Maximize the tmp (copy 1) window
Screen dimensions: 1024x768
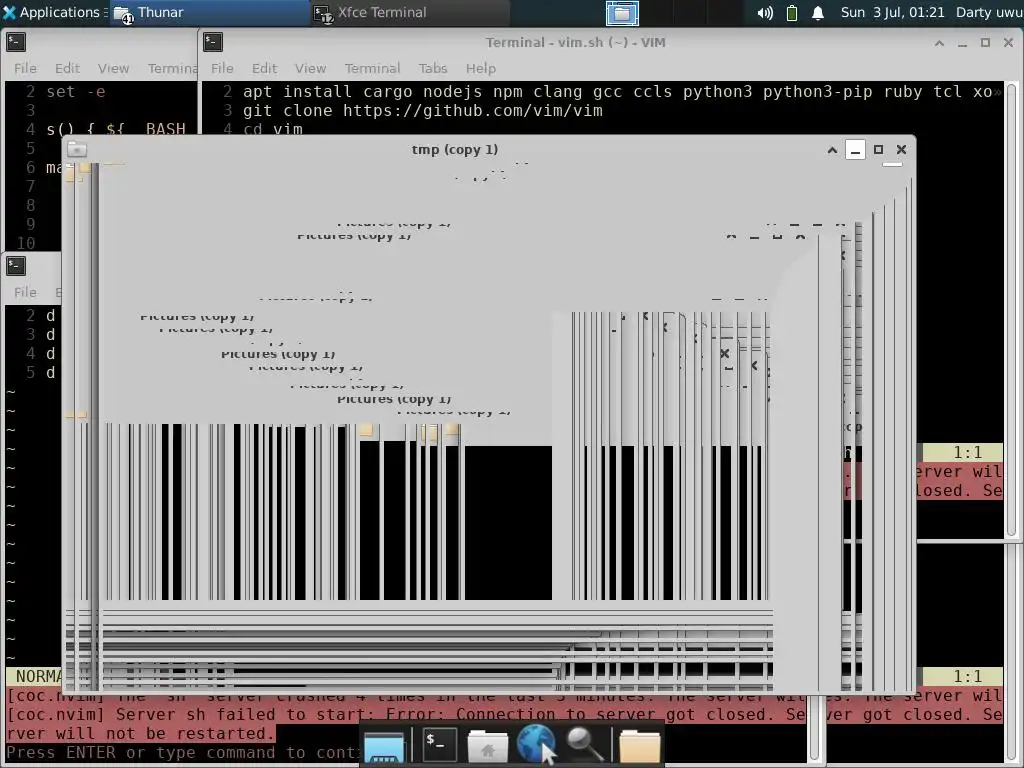point(878,150)
